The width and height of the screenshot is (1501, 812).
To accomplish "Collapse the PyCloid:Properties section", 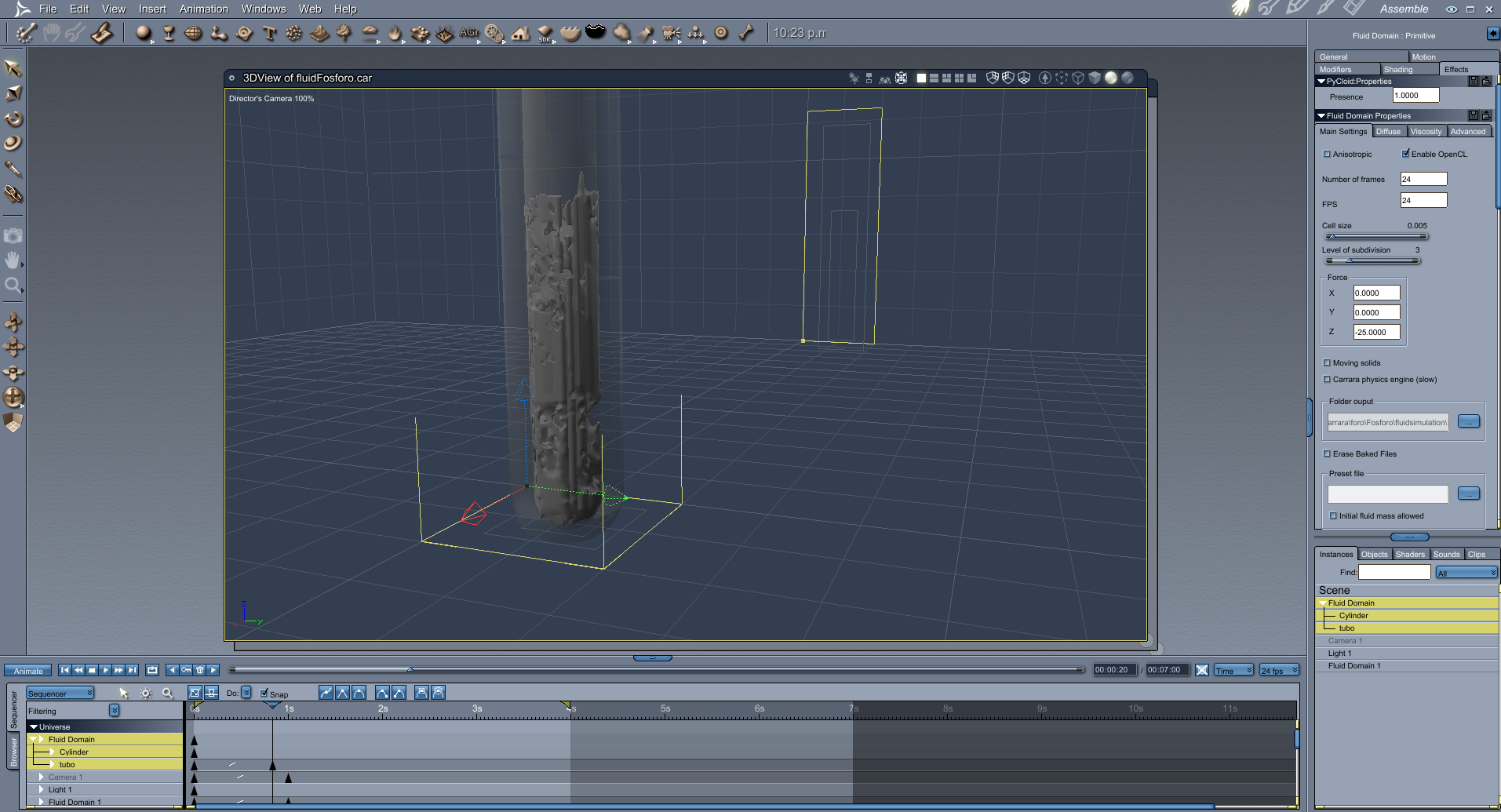I will [1321, 82].
